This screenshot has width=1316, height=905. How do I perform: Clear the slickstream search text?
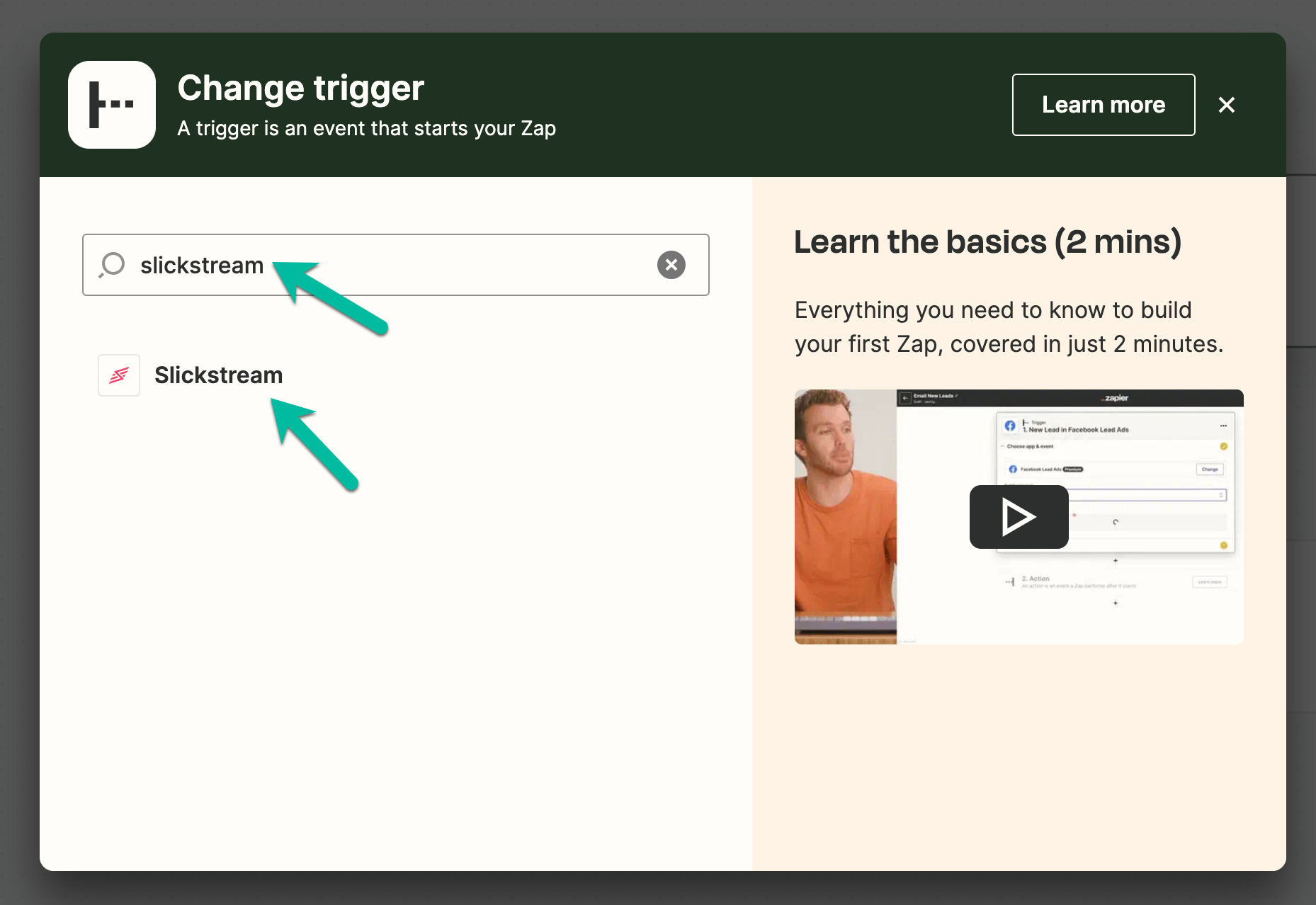[671, 265]
